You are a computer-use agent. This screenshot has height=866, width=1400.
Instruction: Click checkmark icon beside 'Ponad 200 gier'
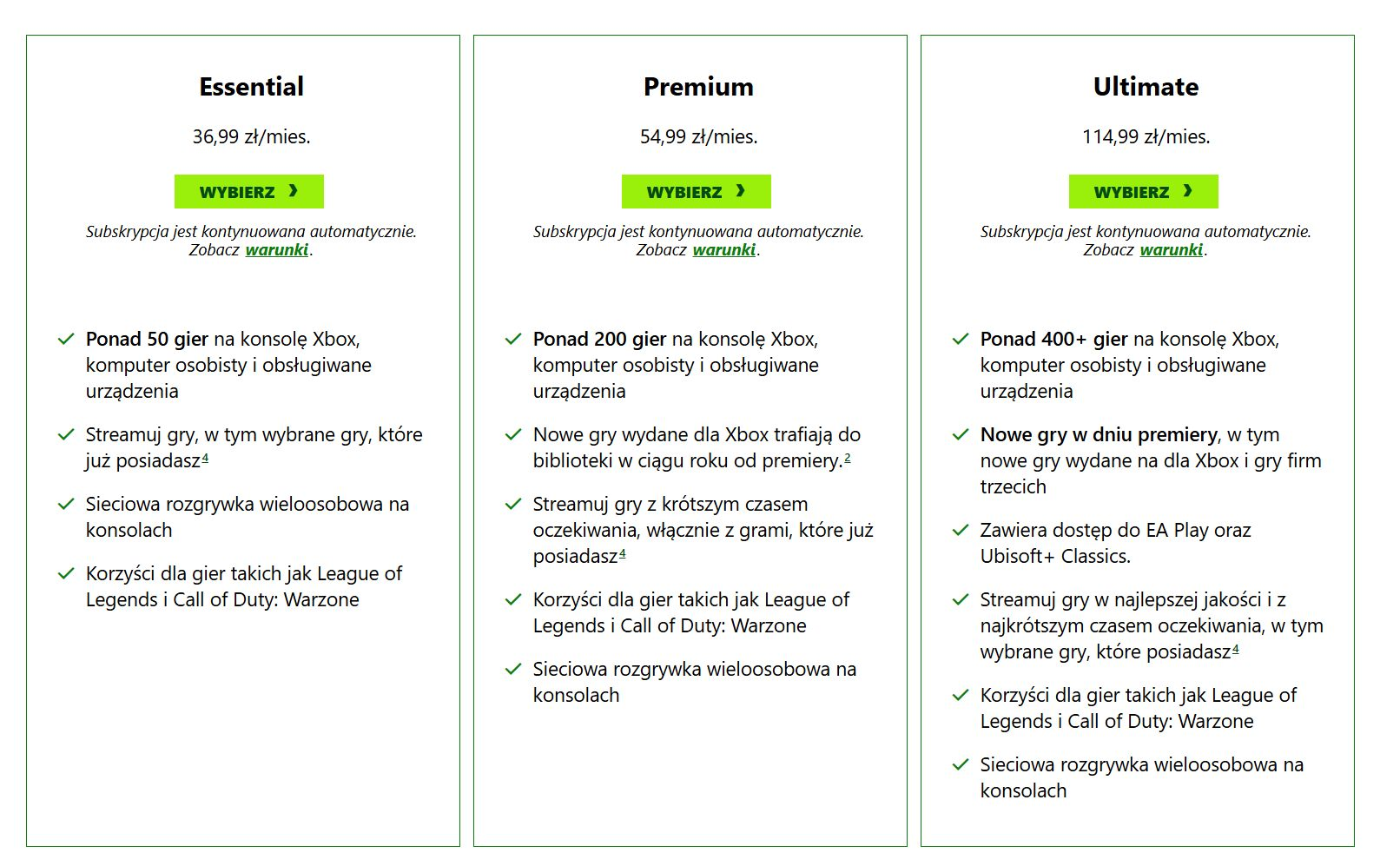pos(513,339)
